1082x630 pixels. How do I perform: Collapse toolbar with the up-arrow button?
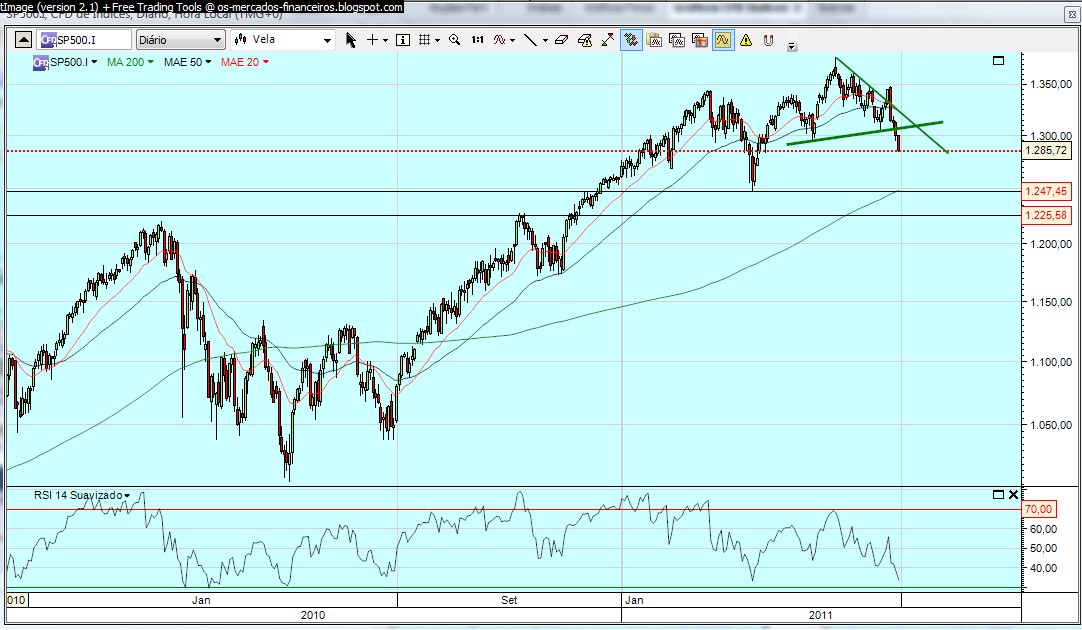23,40
